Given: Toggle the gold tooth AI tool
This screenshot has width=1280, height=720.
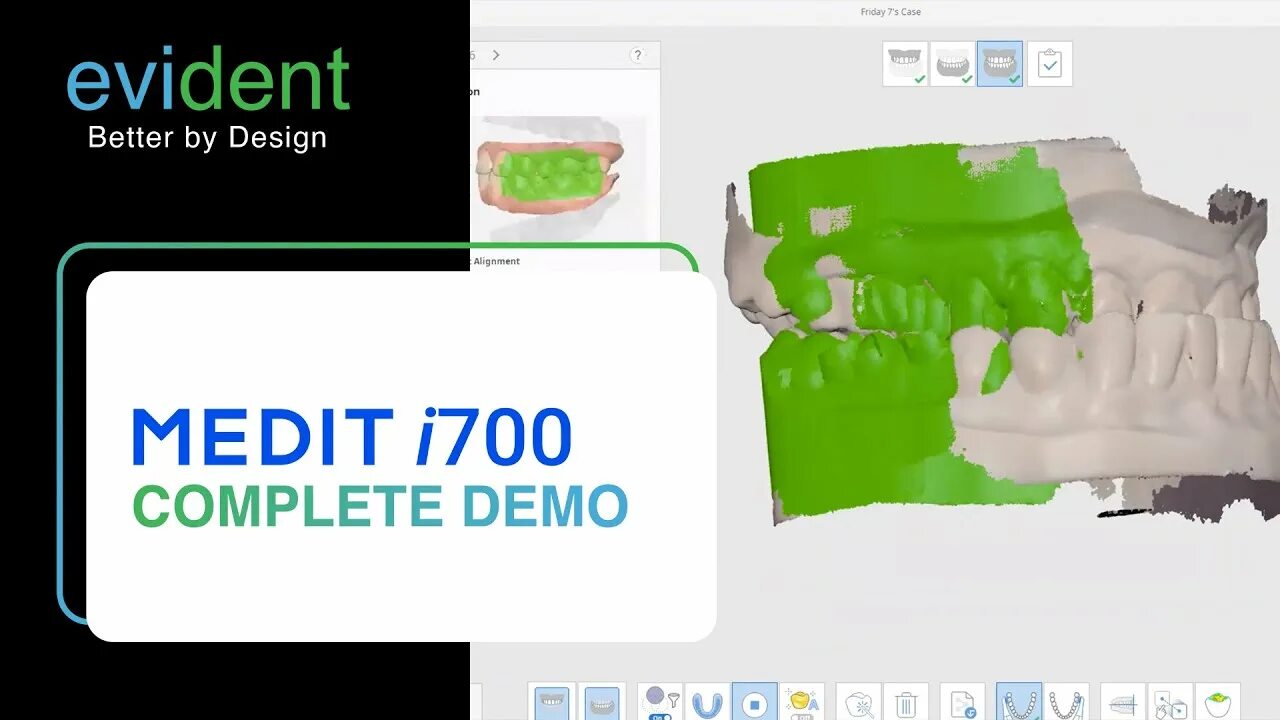Looking at the screenshot, I should coord(802,703).
